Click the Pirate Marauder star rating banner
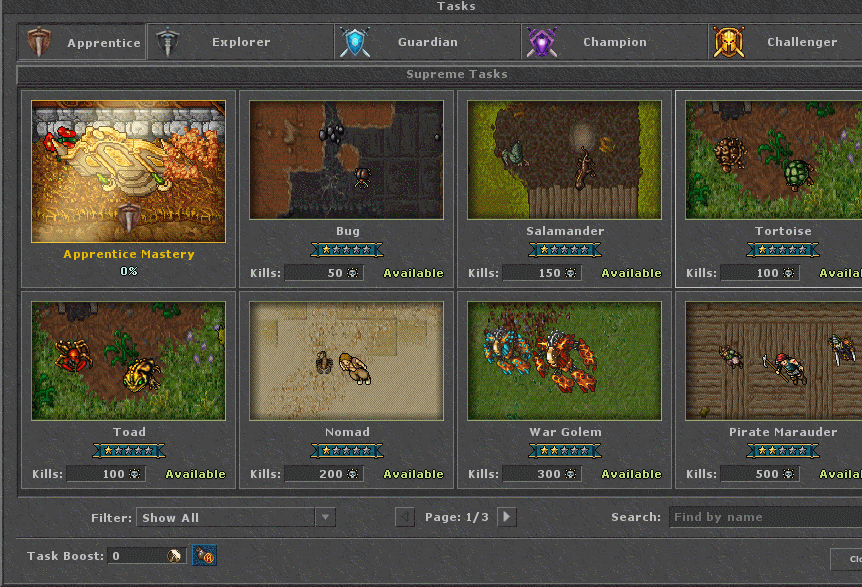 coord(783,451)
